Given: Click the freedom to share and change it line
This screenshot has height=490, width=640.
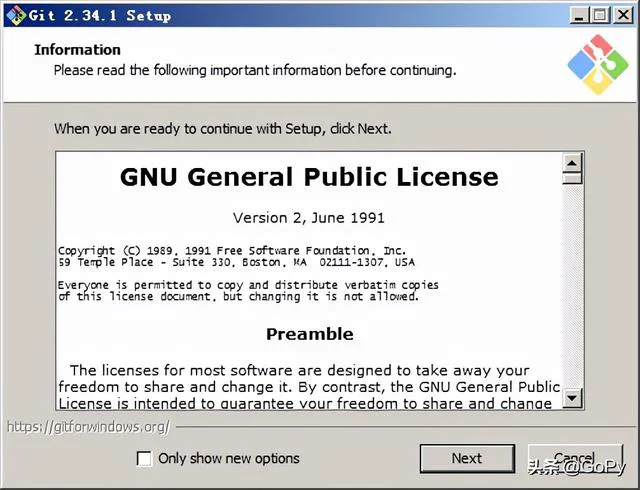Looking at the screenshot, I should [x=309, y=387].
